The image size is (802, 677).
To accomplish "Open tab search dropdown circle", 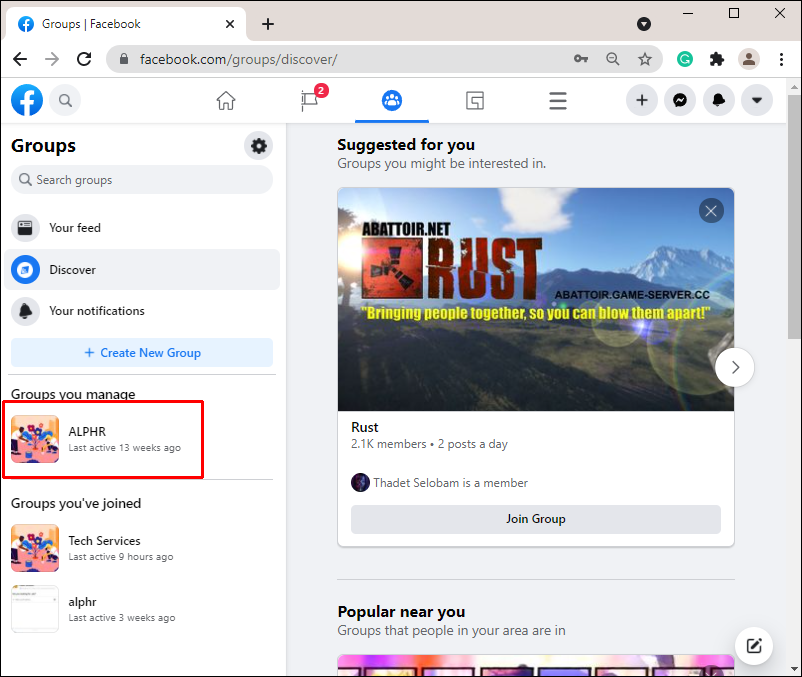I will click(643, 24).
